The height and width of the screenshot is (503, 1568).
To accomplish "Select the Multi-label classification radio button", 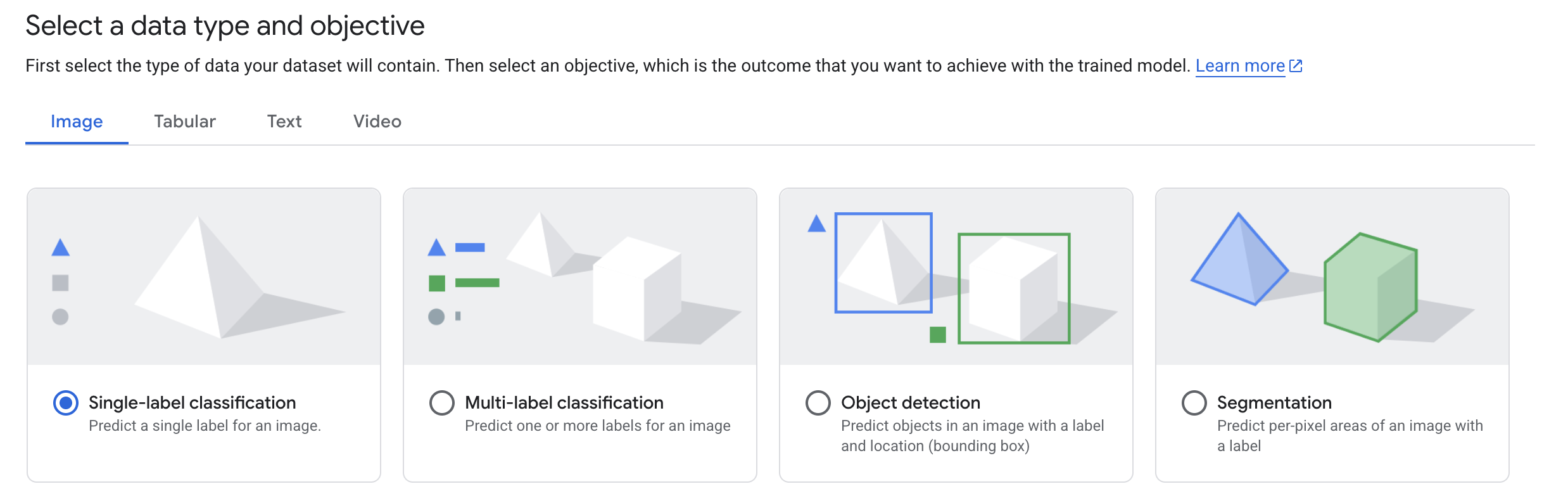I will [x=442, y=402].
